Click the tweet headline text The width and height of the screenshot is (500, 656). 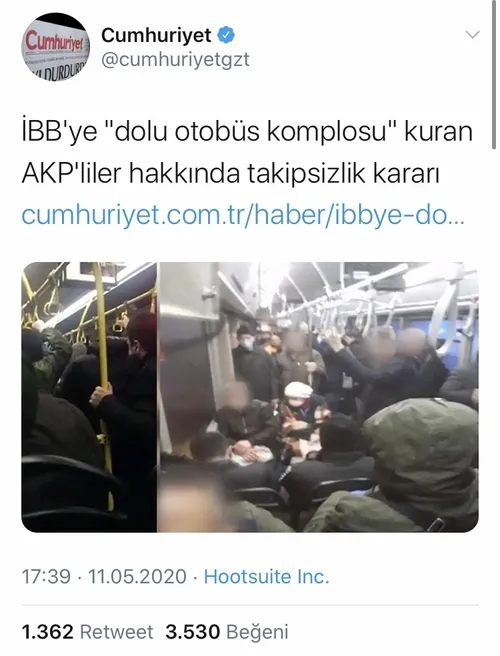click(247, 153)
